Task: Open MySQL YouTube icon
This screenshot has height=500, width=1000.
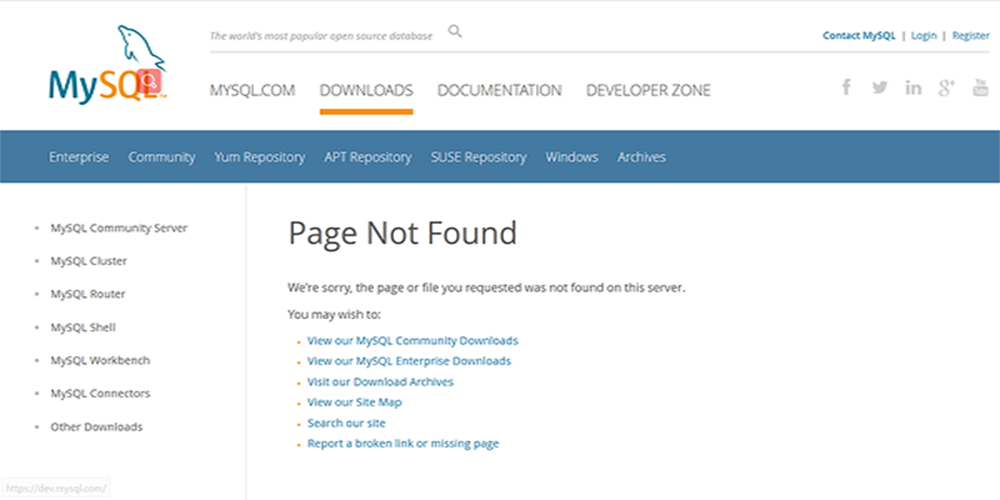Action: pyautogui.click(x=980, y=87)
